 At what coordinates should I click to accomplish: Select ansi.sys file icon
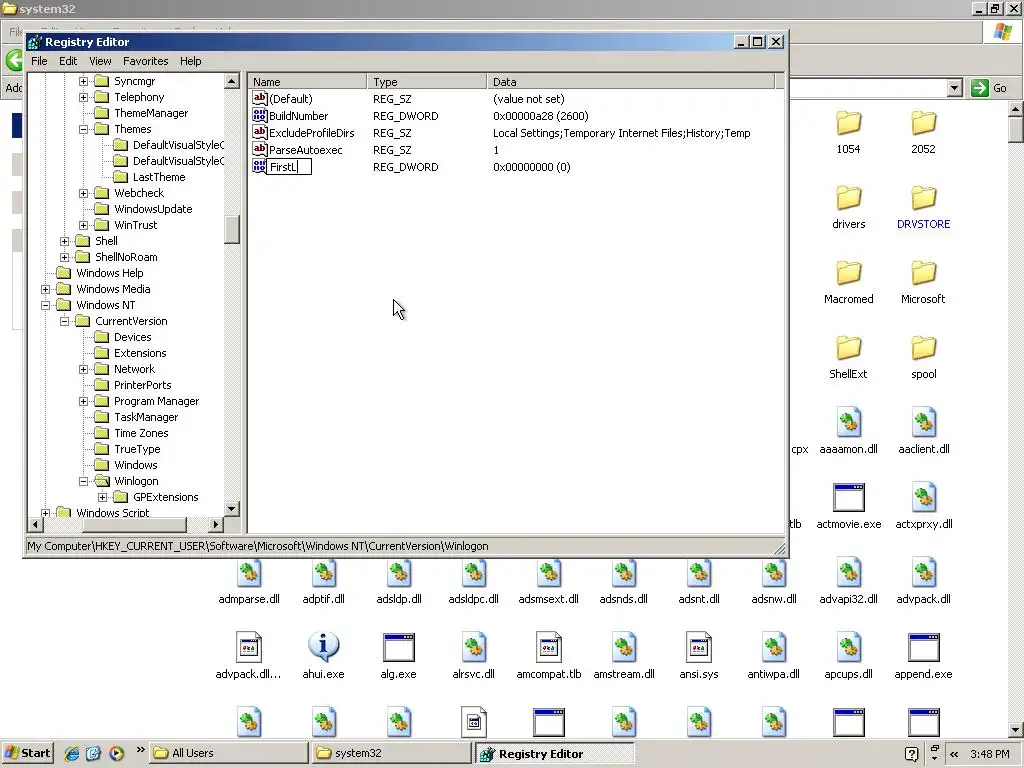click(x=699, y=647)
